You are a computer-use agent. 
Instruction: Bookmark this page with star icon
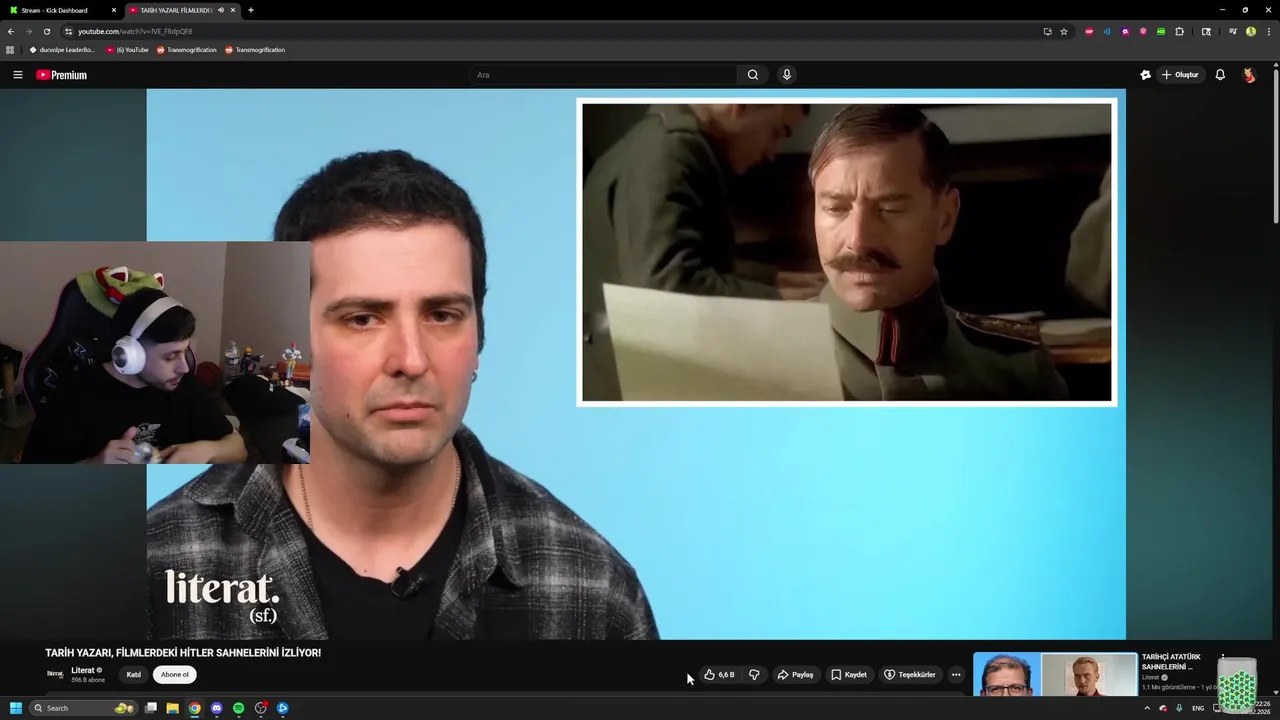coord(1064,31)
